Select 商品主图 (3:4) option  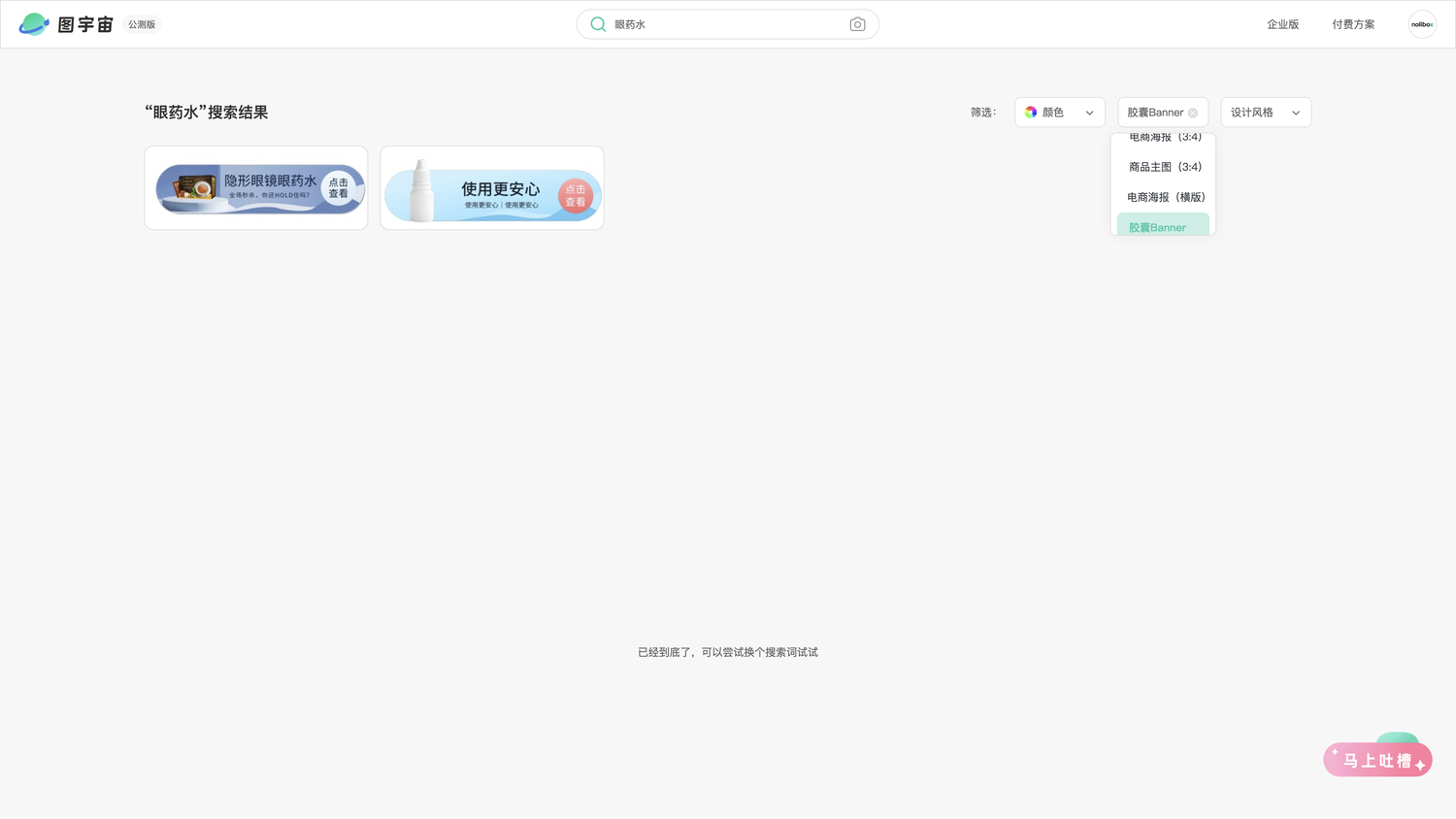1165,167
